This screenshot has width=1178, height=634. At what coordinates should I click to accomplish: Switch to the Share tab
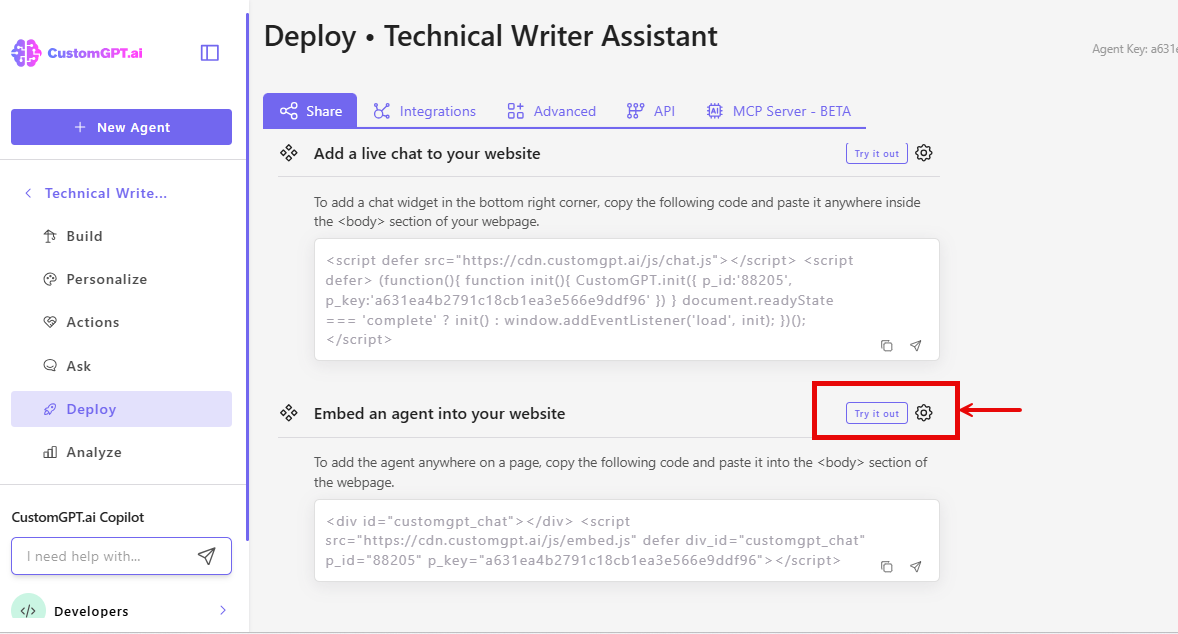[x=310, y=111]
